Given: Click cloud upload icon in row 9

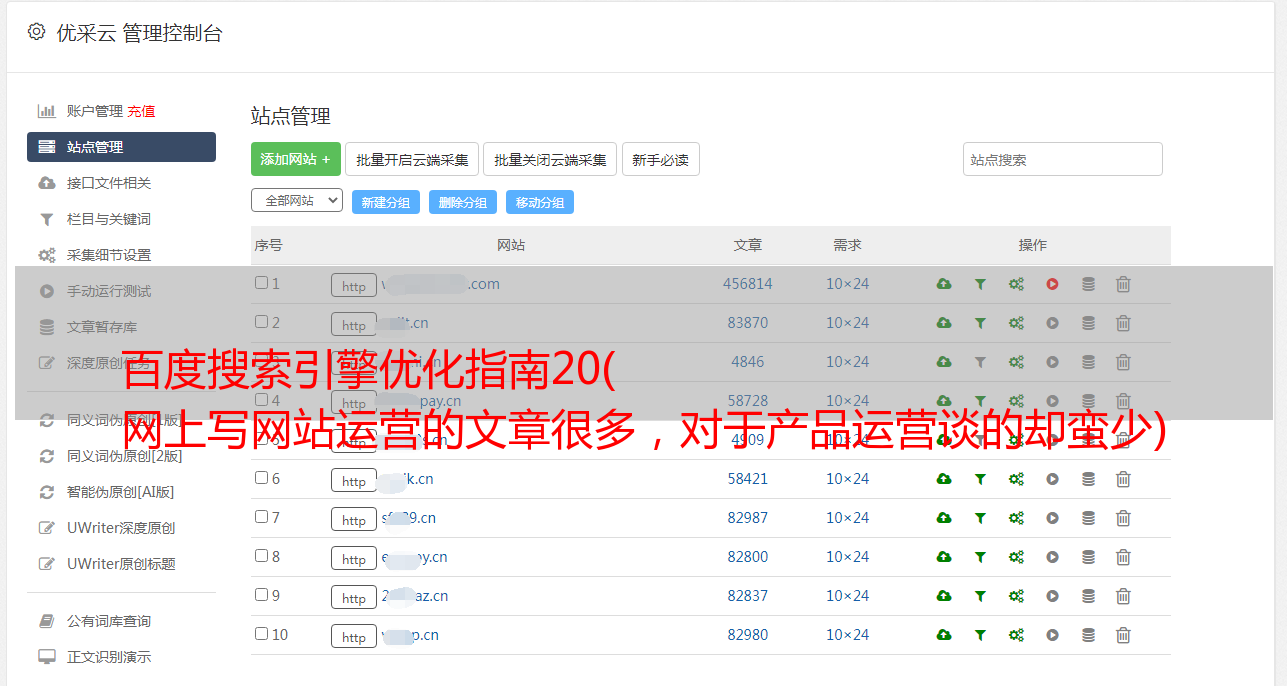Looking at the screenshot, I should tap(944, 596).
